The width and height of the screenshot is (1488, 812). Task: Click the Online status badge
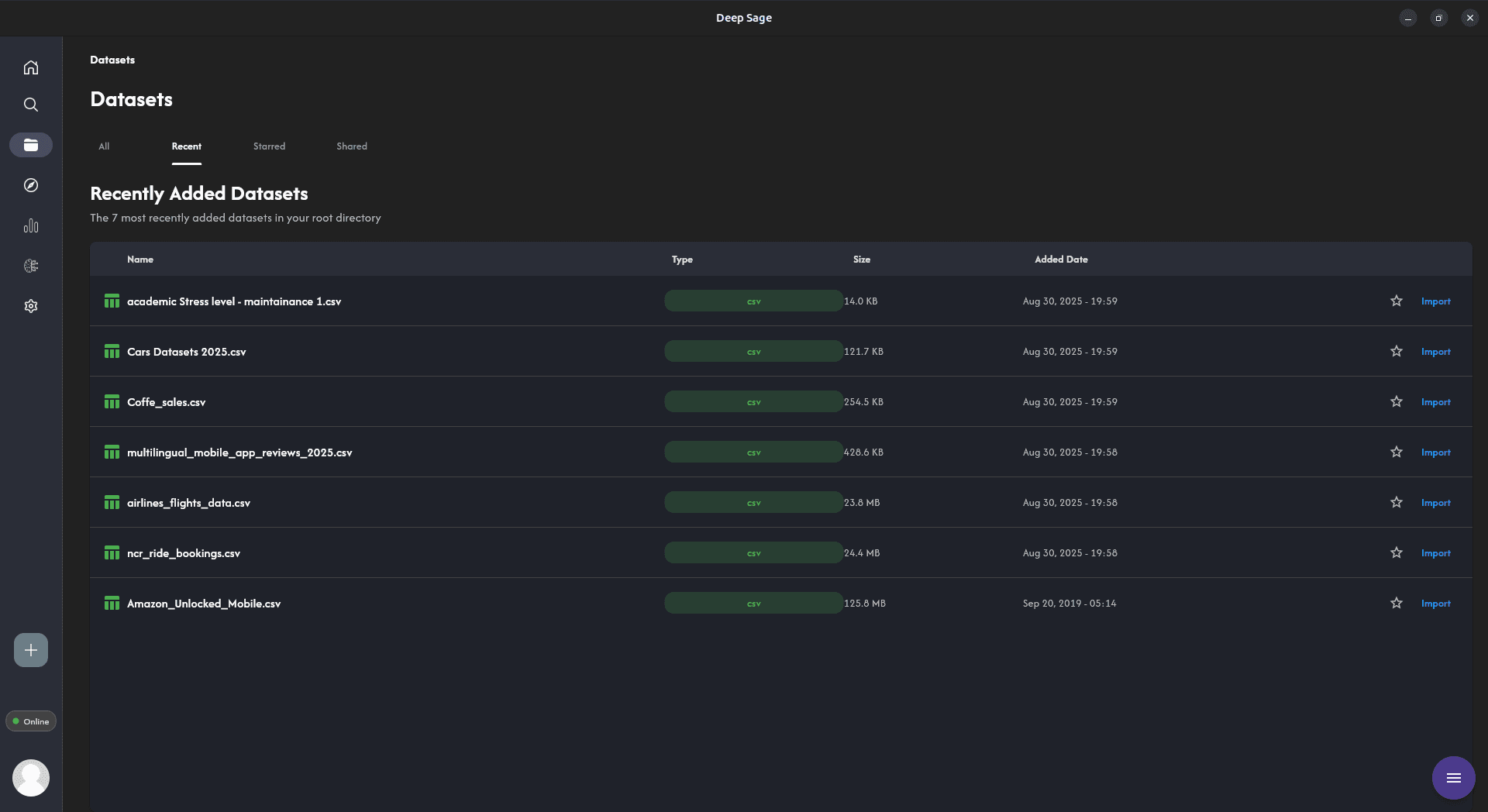[x=31, y=721]
